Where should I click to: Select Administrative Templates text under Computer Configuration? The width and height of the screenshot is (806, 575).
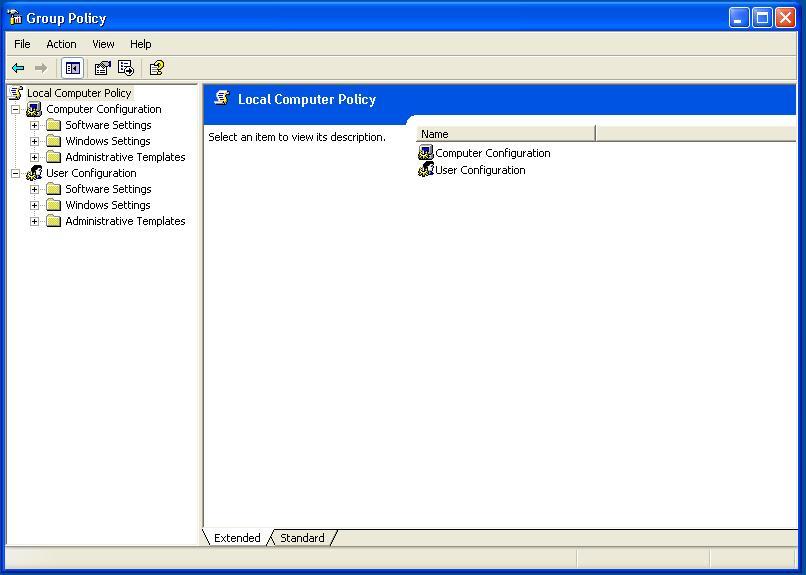click(x=125, y=157)
